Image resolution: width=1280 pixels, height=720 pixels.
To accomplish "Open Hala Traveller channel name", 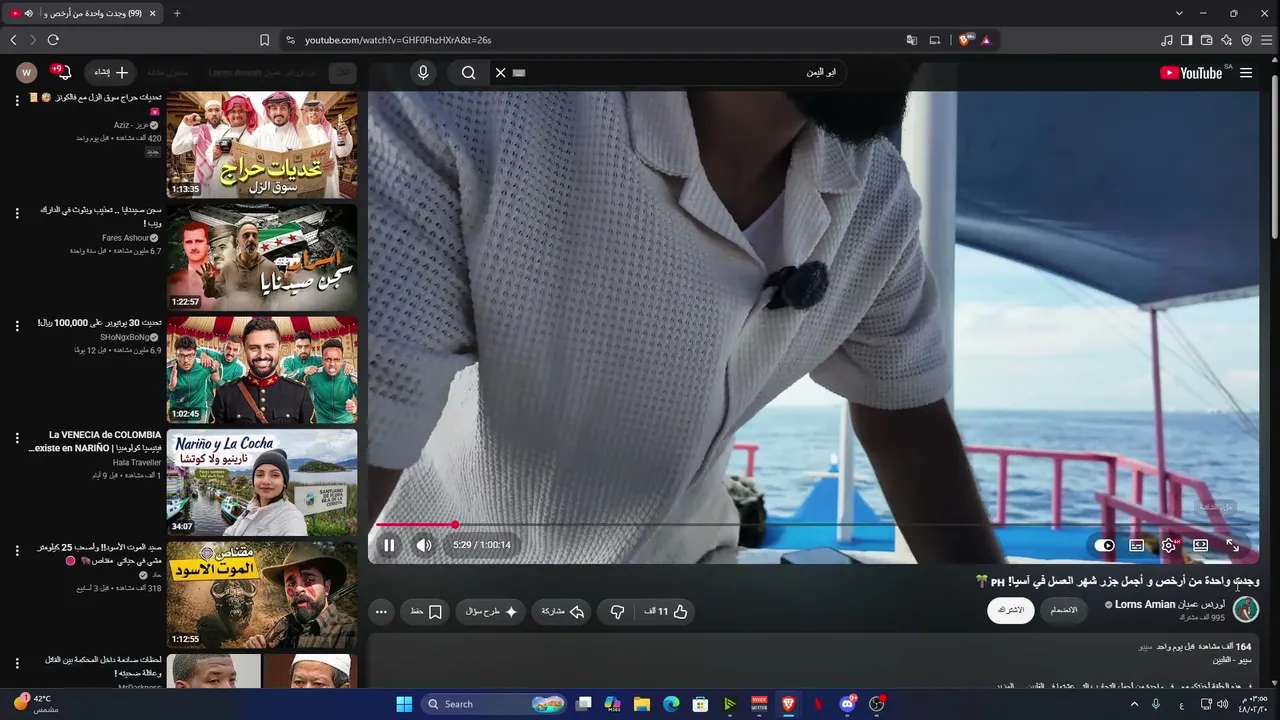I will point(137,463).
